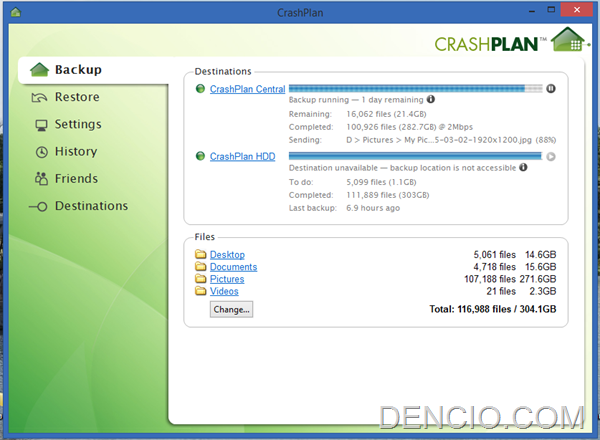Go to the History tab
The width and height of the screenshot is (600, 440).
click(76, 152)
